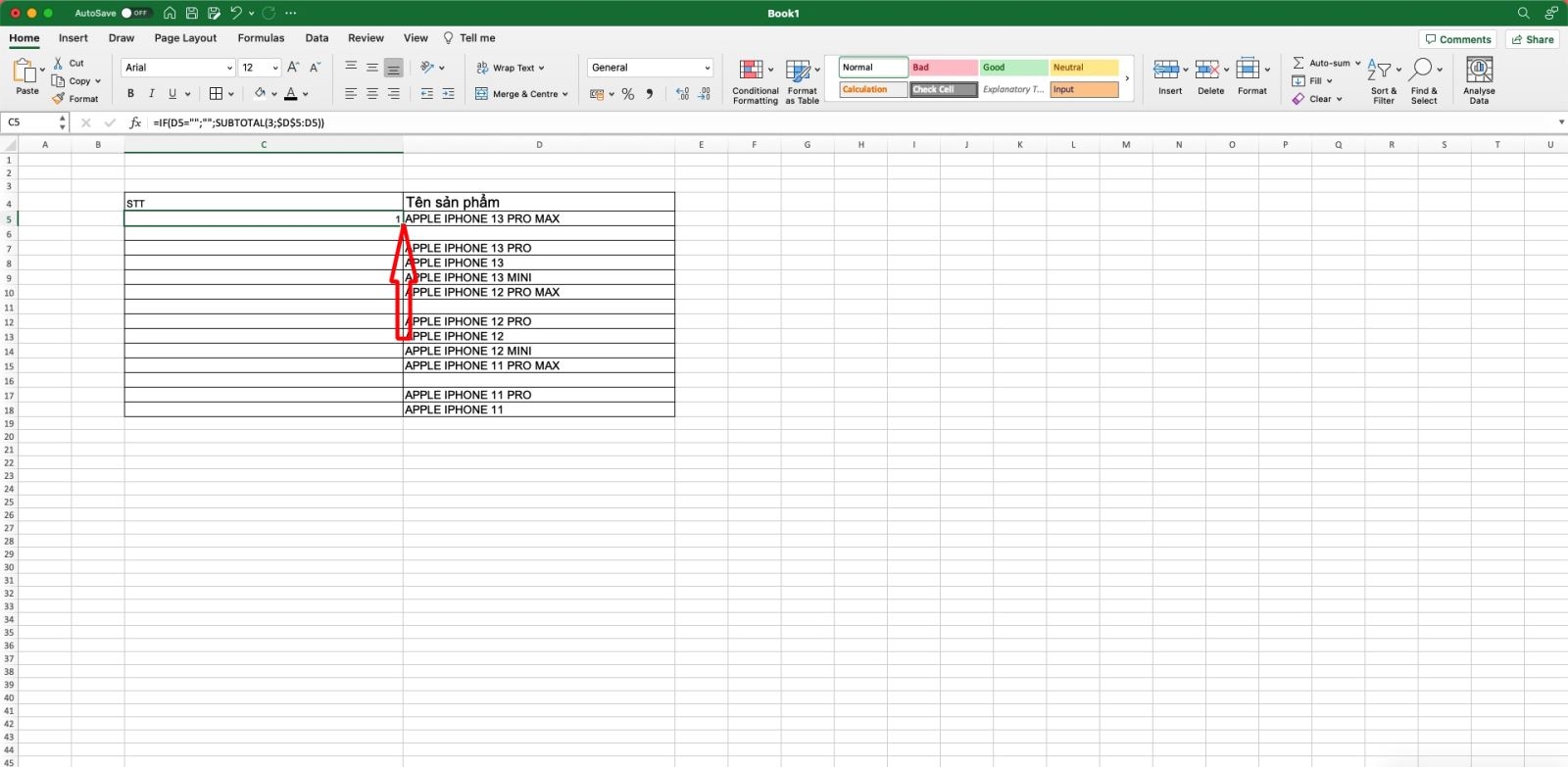
Task: Click the decrease indent icon
Action: (x=427, y=94)
